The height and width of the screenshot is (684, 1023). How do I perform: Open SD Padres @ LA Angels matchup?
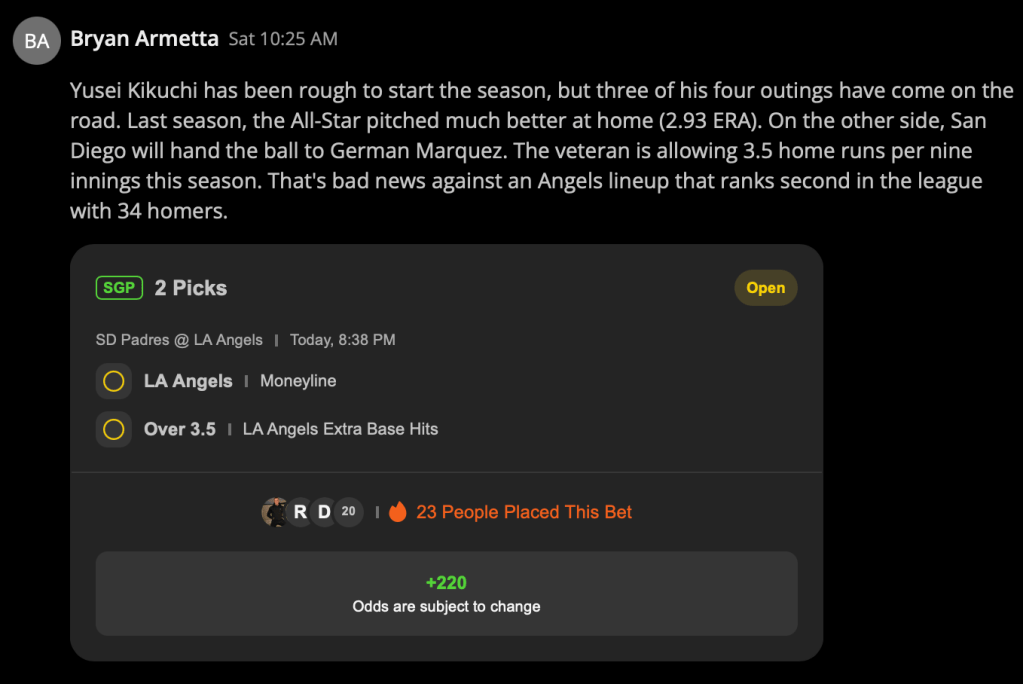(x=179, y=340)
